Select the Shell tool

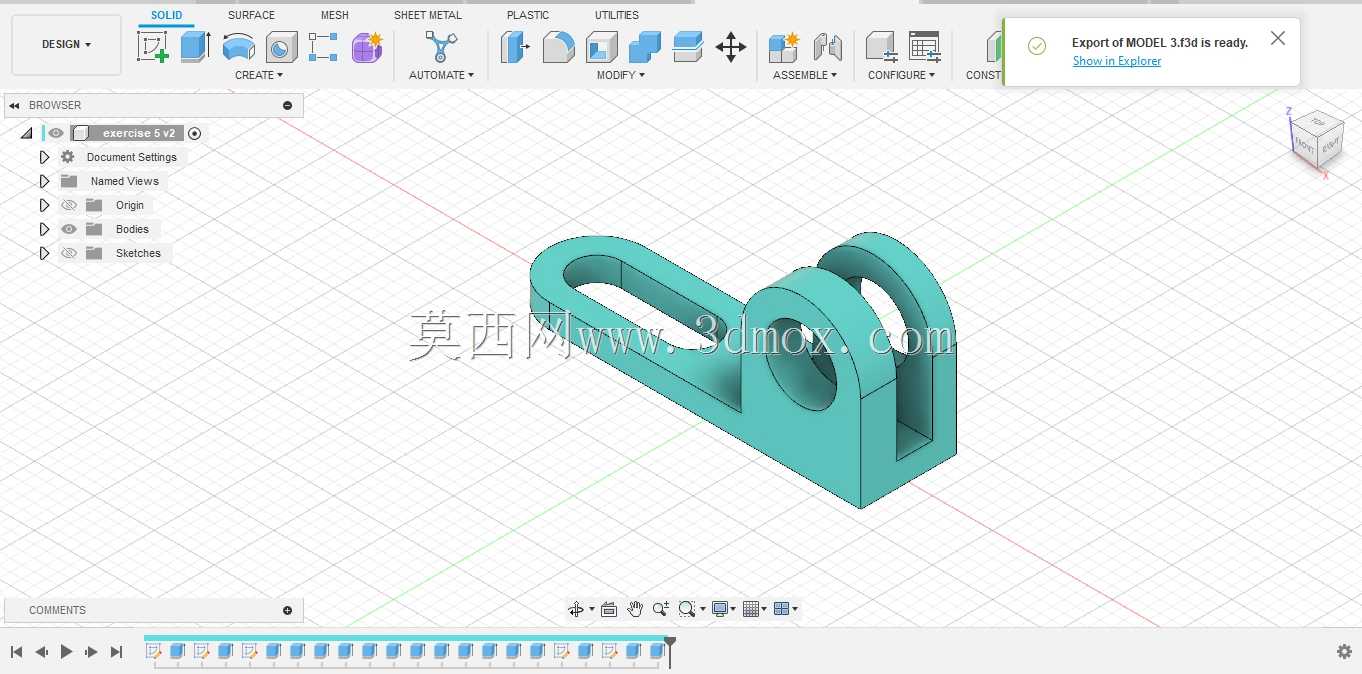[x=602, y=47]
